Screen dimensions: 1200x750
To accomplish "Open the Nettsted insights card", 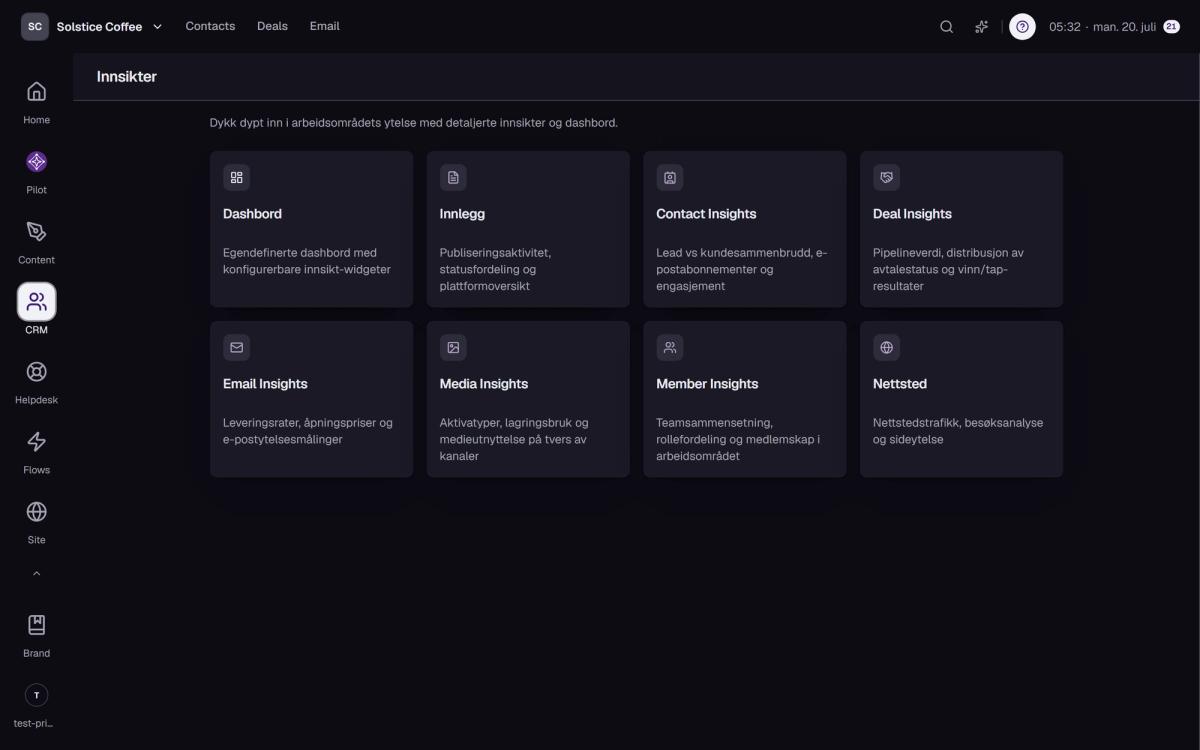I will coord(961,399).
